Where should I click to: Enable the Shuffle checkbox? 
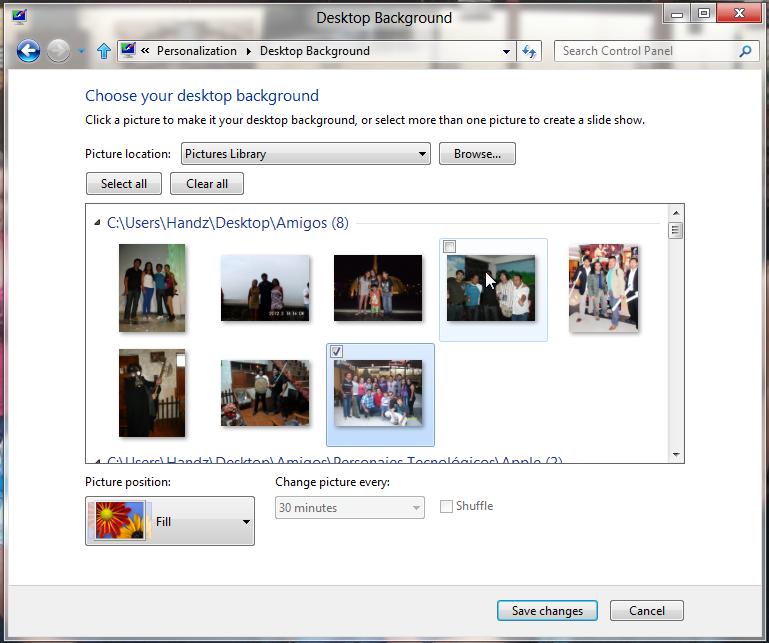447,507
